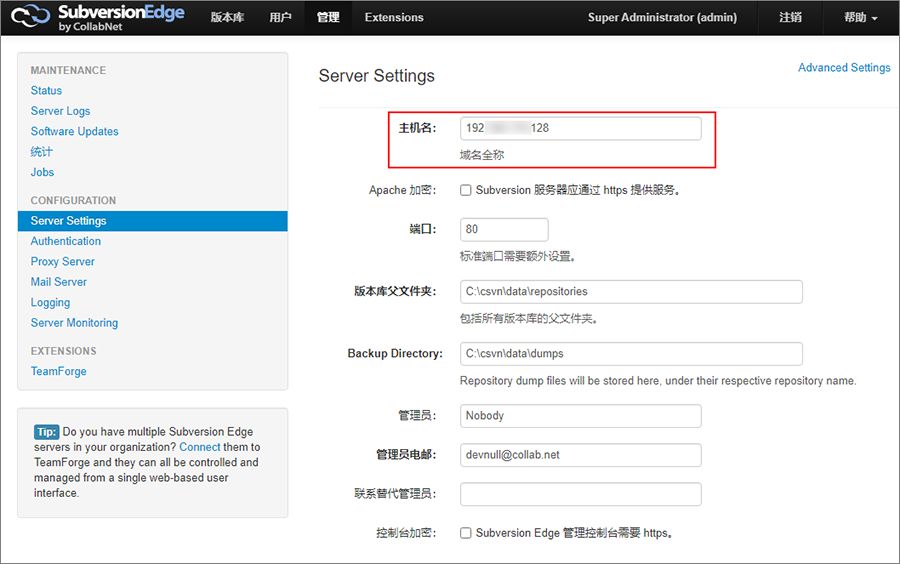Click the Tip: badge

pos(46,432)
